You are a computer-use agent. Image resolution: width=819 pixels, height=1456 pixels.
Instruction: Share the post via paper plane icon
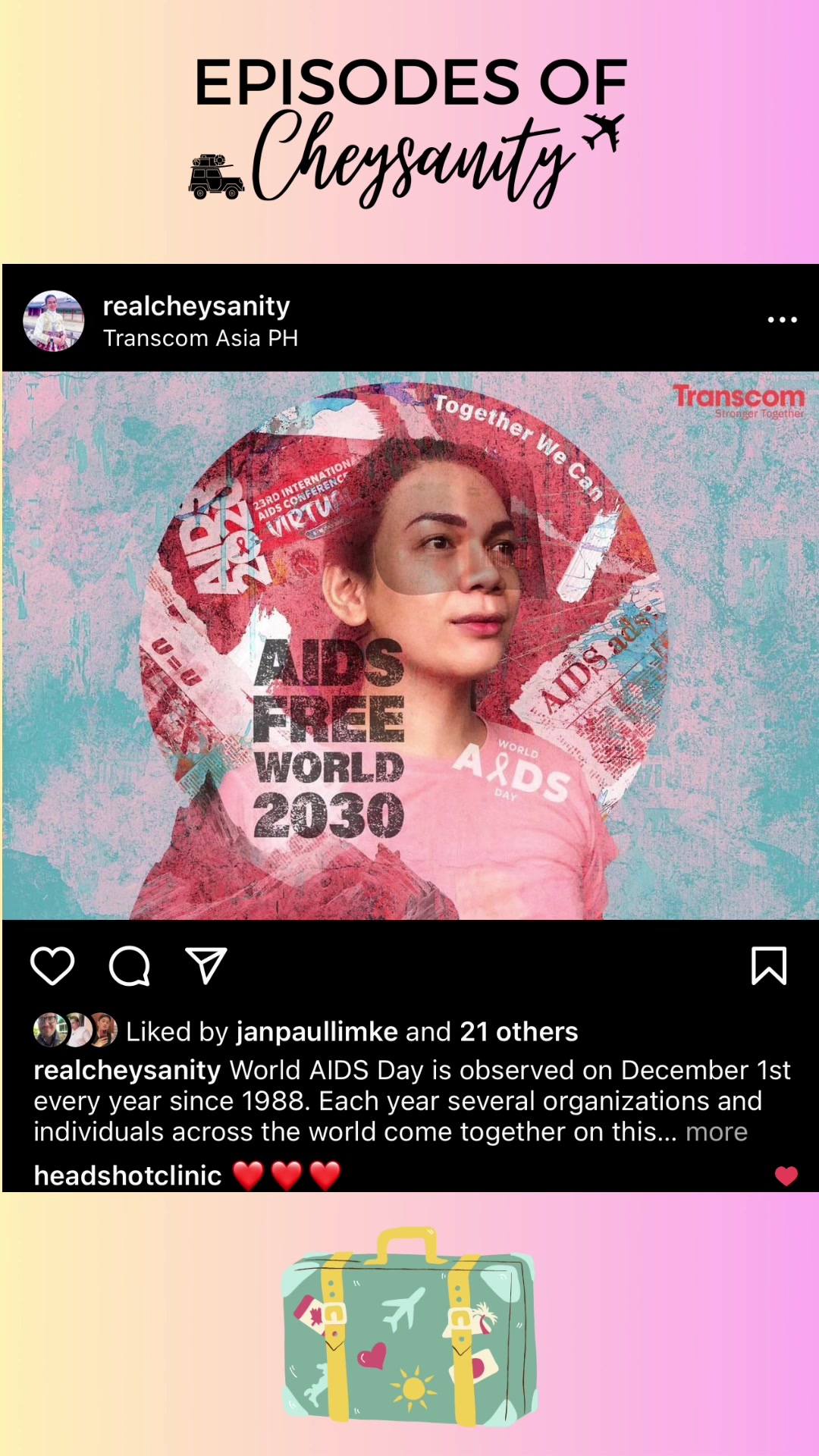[206, 965]
